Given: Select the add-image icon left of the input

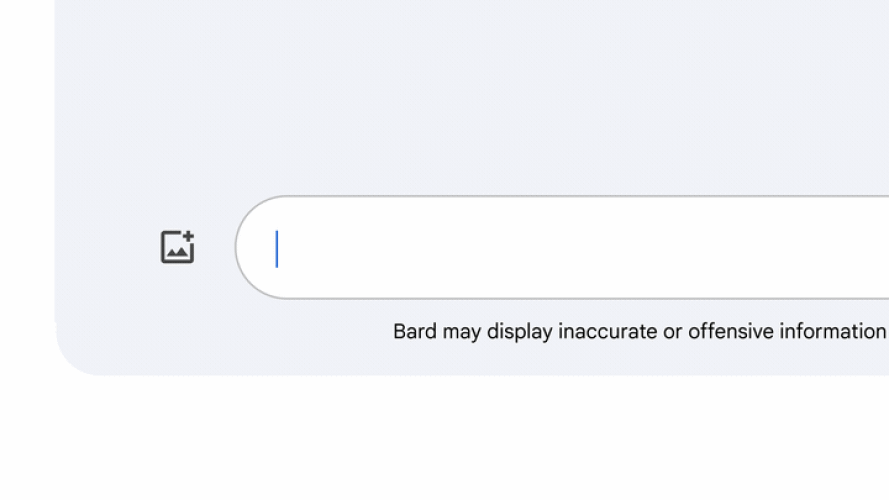Looking at the screenshot, I should click(177, 247).
